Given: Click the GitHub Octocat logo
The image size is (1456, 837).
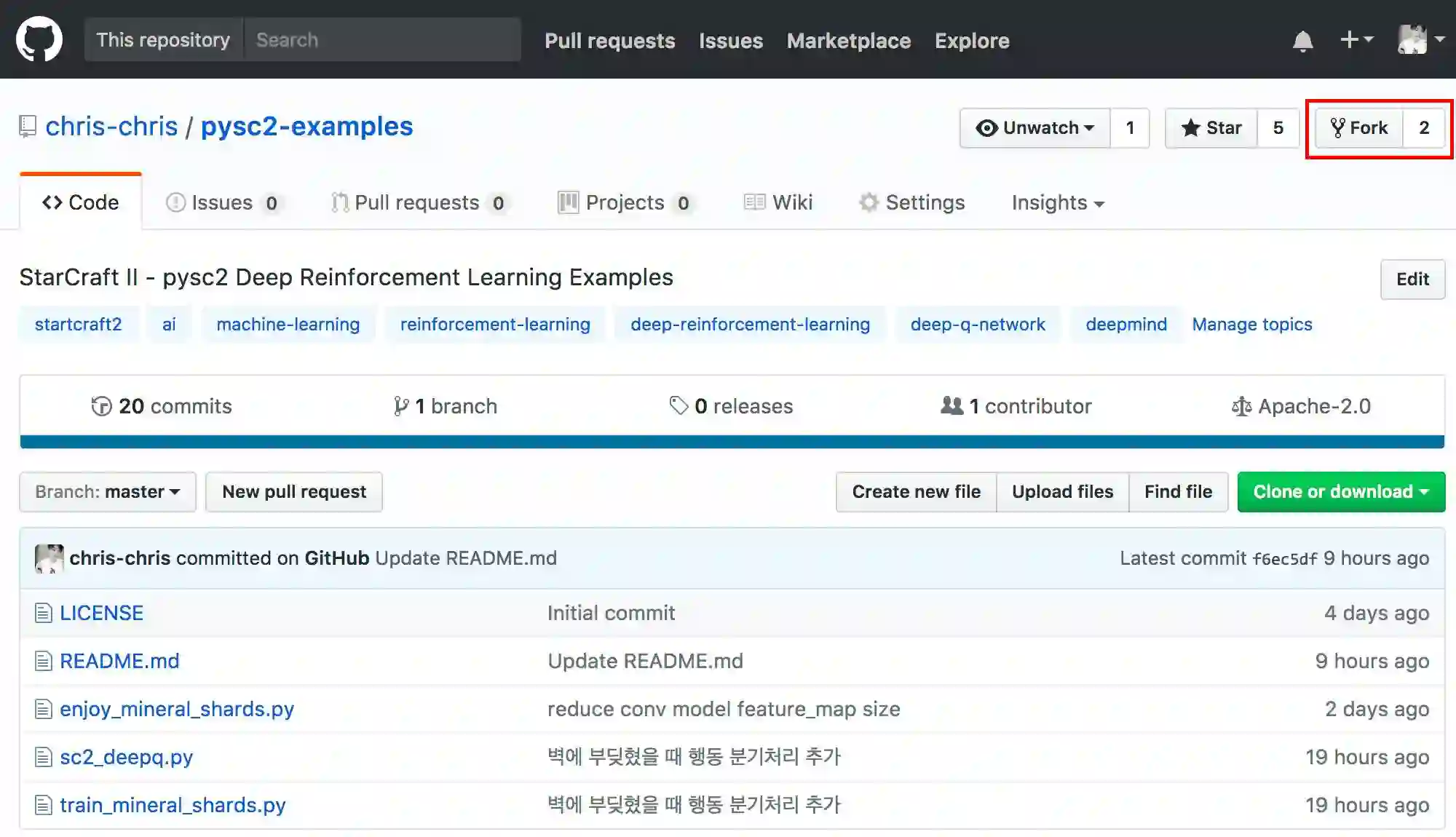Looking at the screenshot, I should point(39,39).
